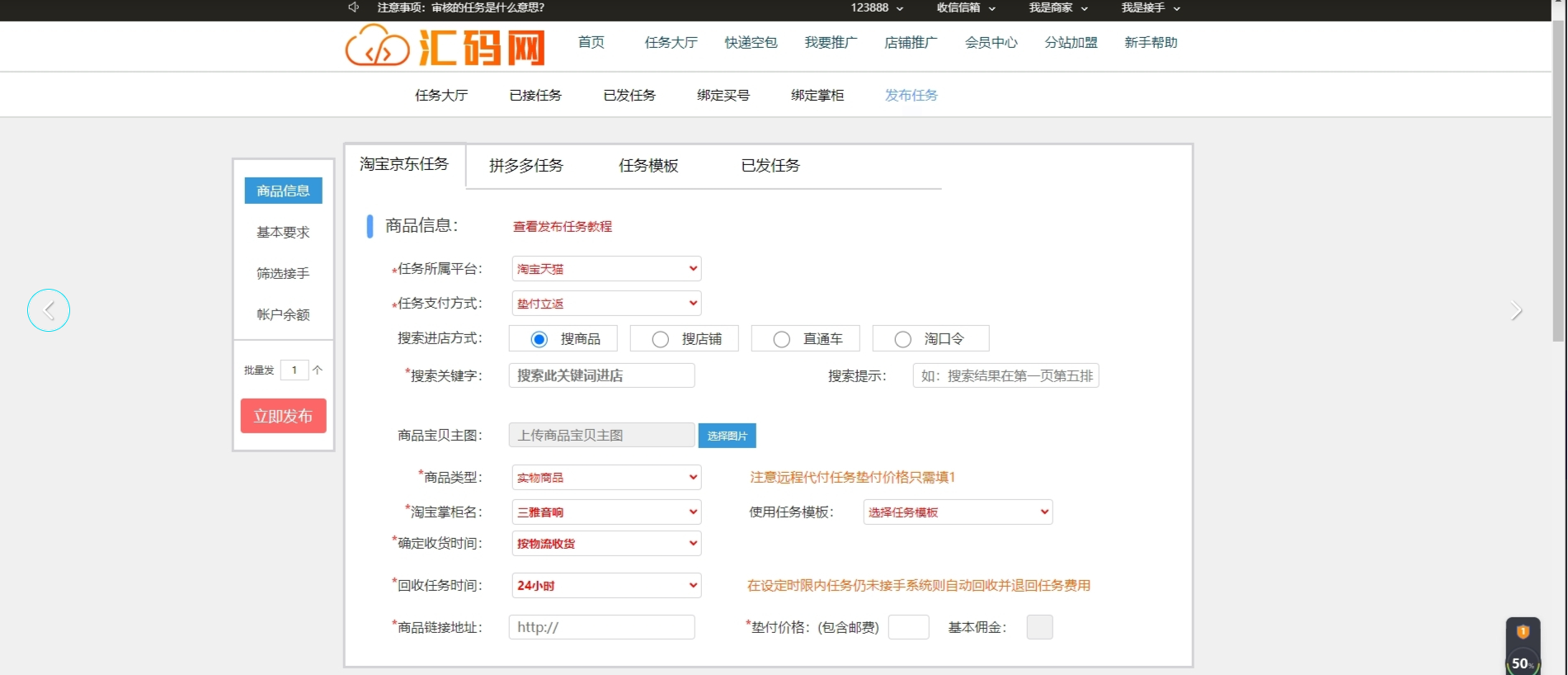
Task: Open 确定收货时间 dropdown
Action: click(606, 544)
